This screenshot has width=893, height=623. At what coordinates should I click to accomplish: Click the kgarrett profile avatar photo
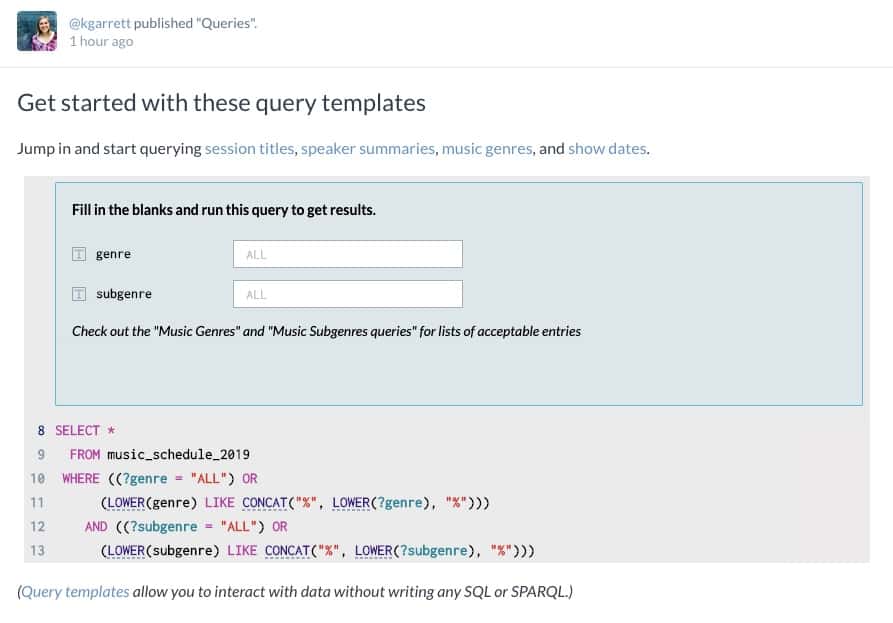tap(37, 31)
